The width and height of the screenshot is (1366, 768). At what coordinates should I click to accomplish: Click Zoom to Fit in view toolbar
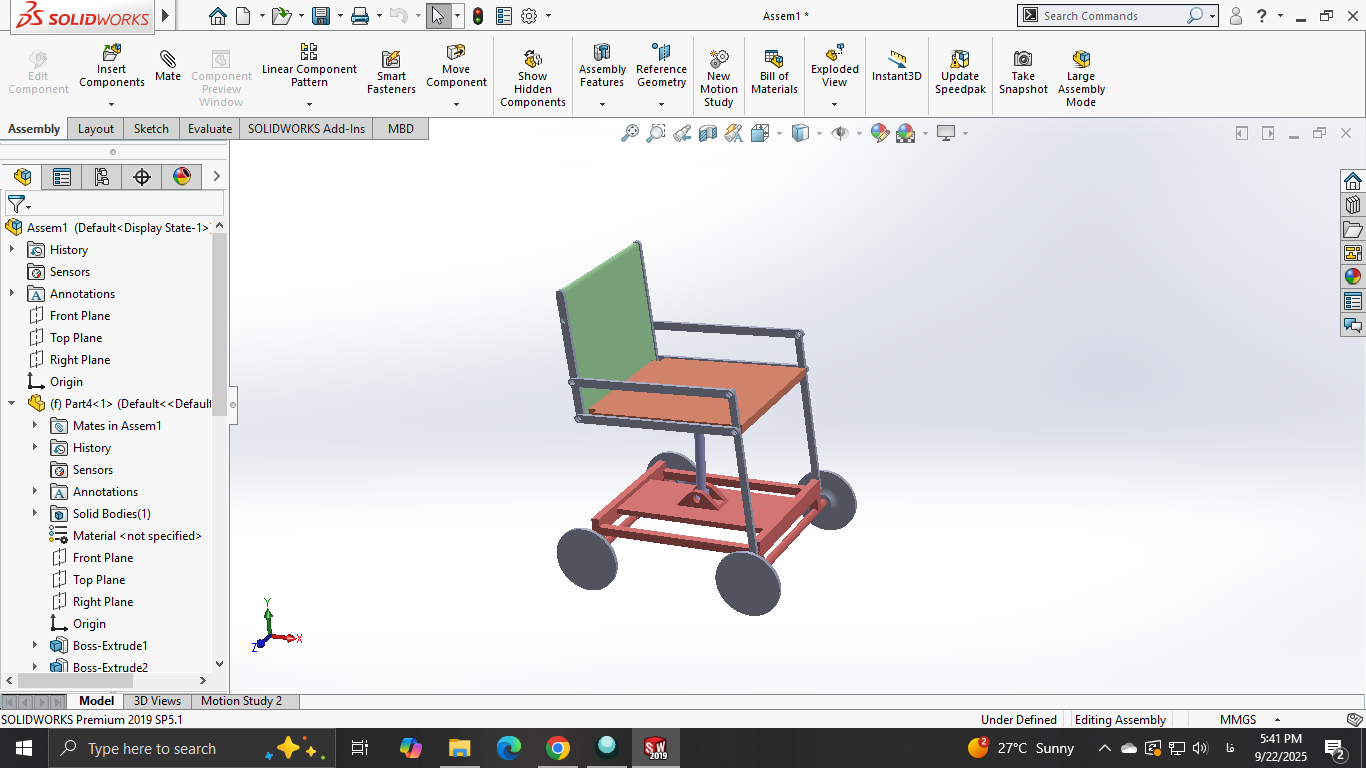[630, 133]
